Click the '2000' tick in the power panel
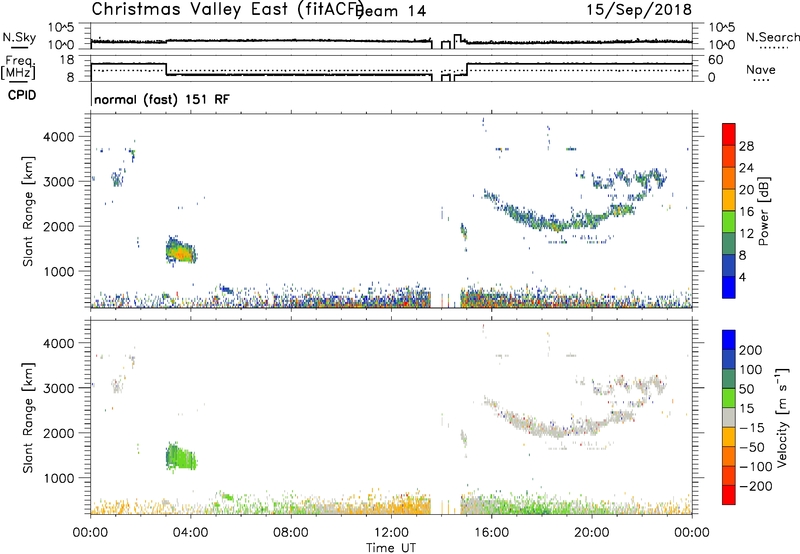800x554 pixels. click(59, 226)
